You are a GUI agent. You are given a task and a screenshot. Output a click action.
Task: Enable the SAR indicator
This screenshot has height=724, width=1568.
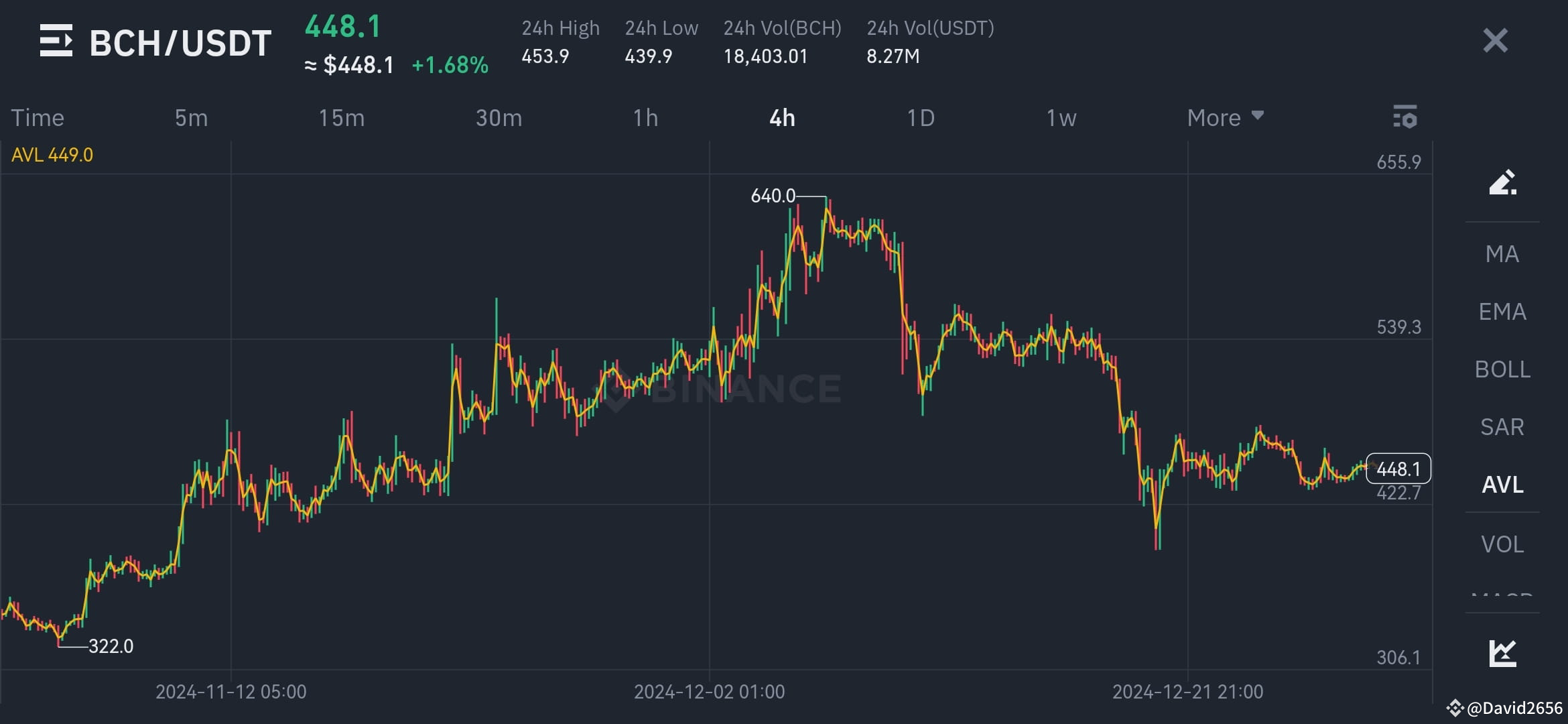[x=1502, y=427]
